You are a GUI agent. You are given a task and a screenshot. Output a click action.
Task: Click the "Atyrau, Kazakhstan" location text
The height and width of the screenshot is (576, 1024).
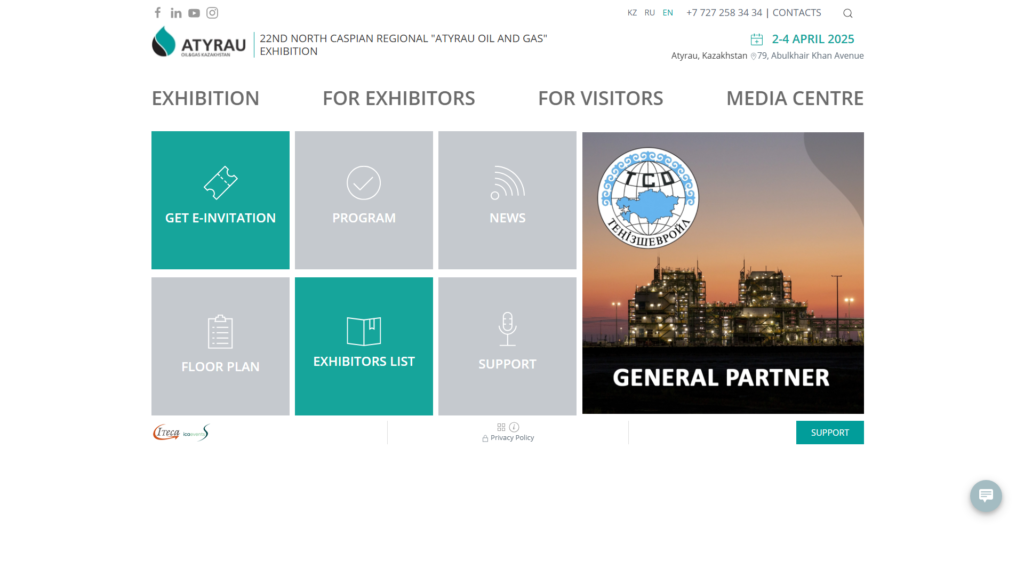(709, 56)
